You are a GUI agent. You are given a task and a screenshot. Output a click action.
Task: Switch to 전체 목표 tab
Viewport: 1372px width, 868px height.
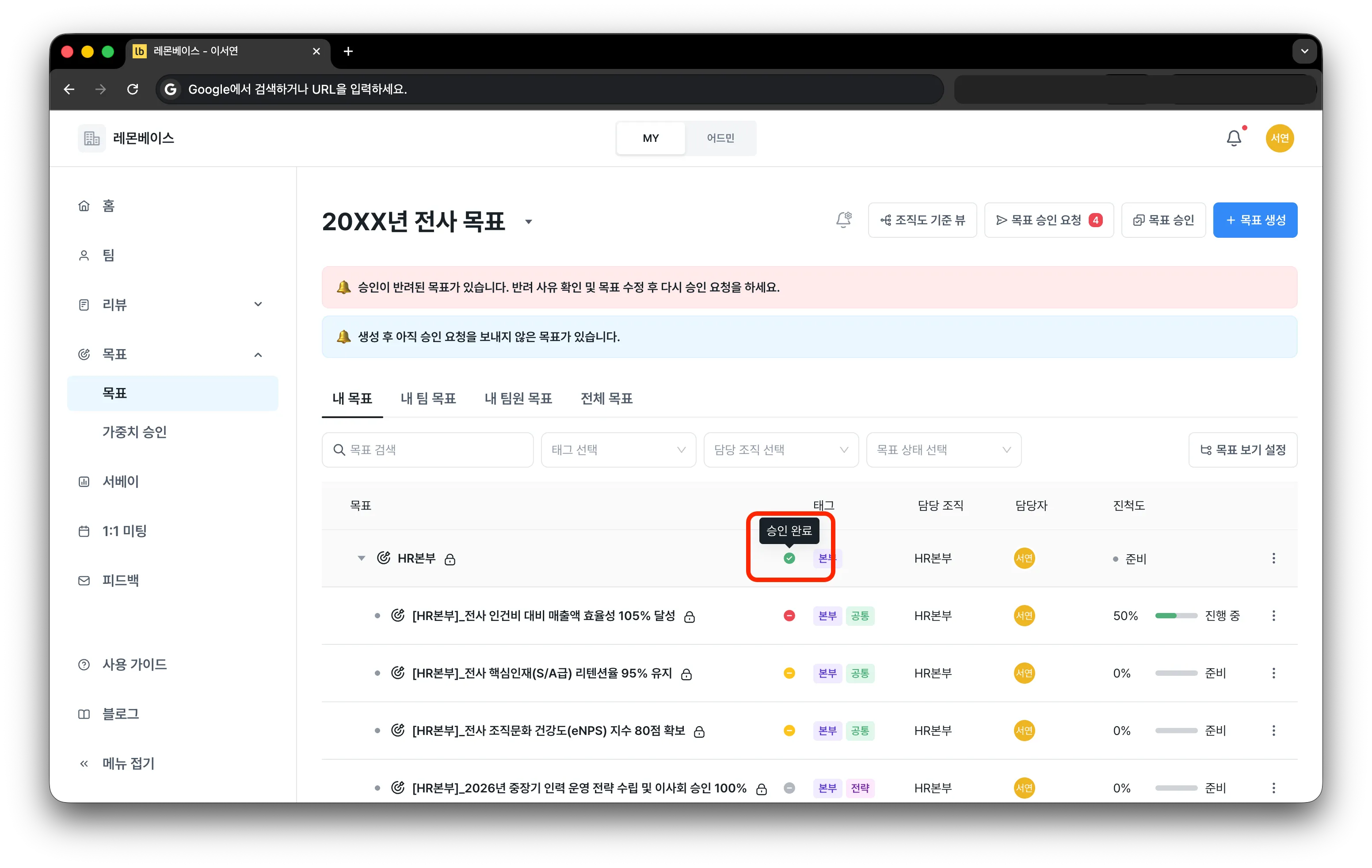pos(607,399)
